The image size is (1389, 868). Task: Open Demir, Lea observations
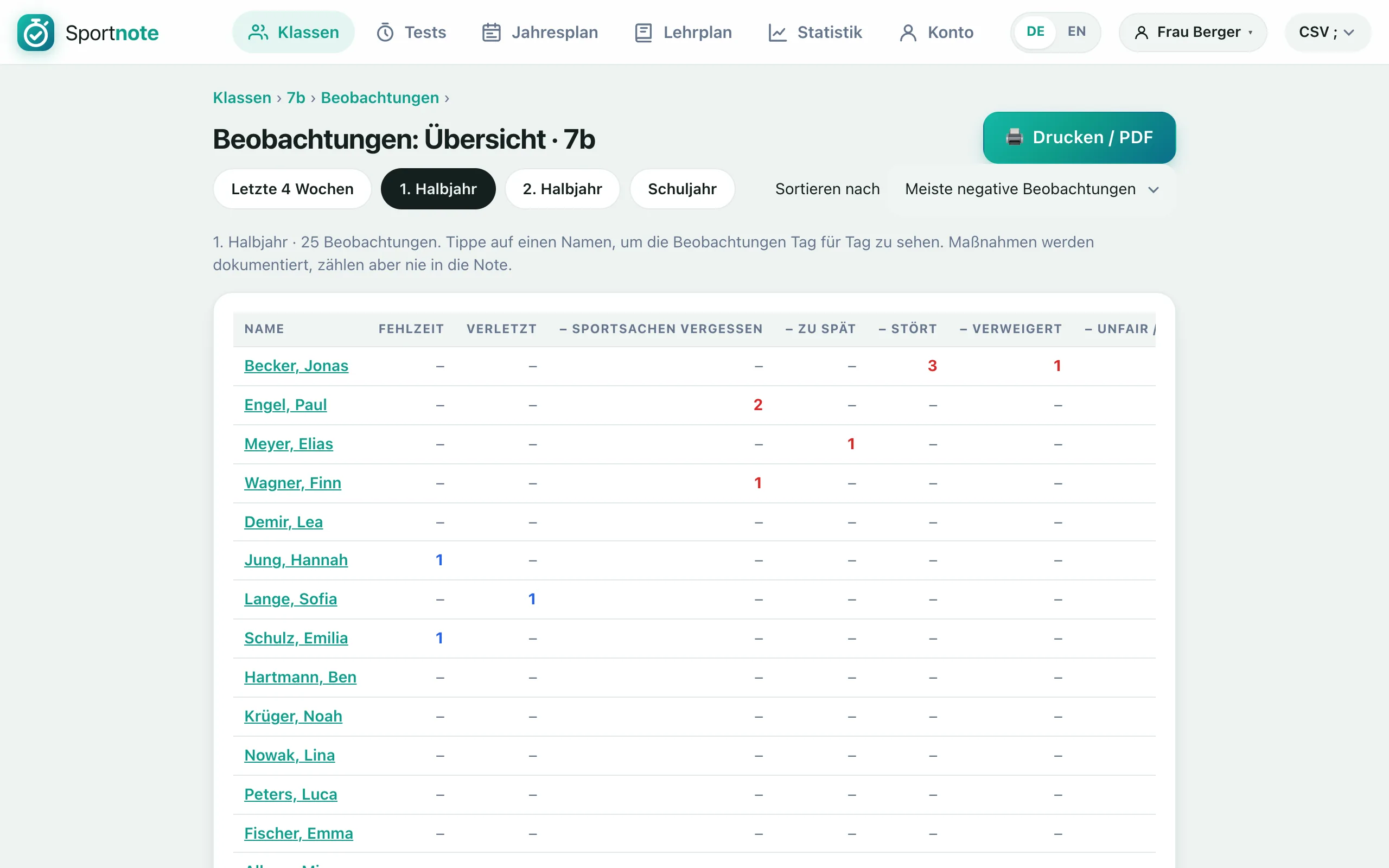pyautogui.click(x=284, y=522)
